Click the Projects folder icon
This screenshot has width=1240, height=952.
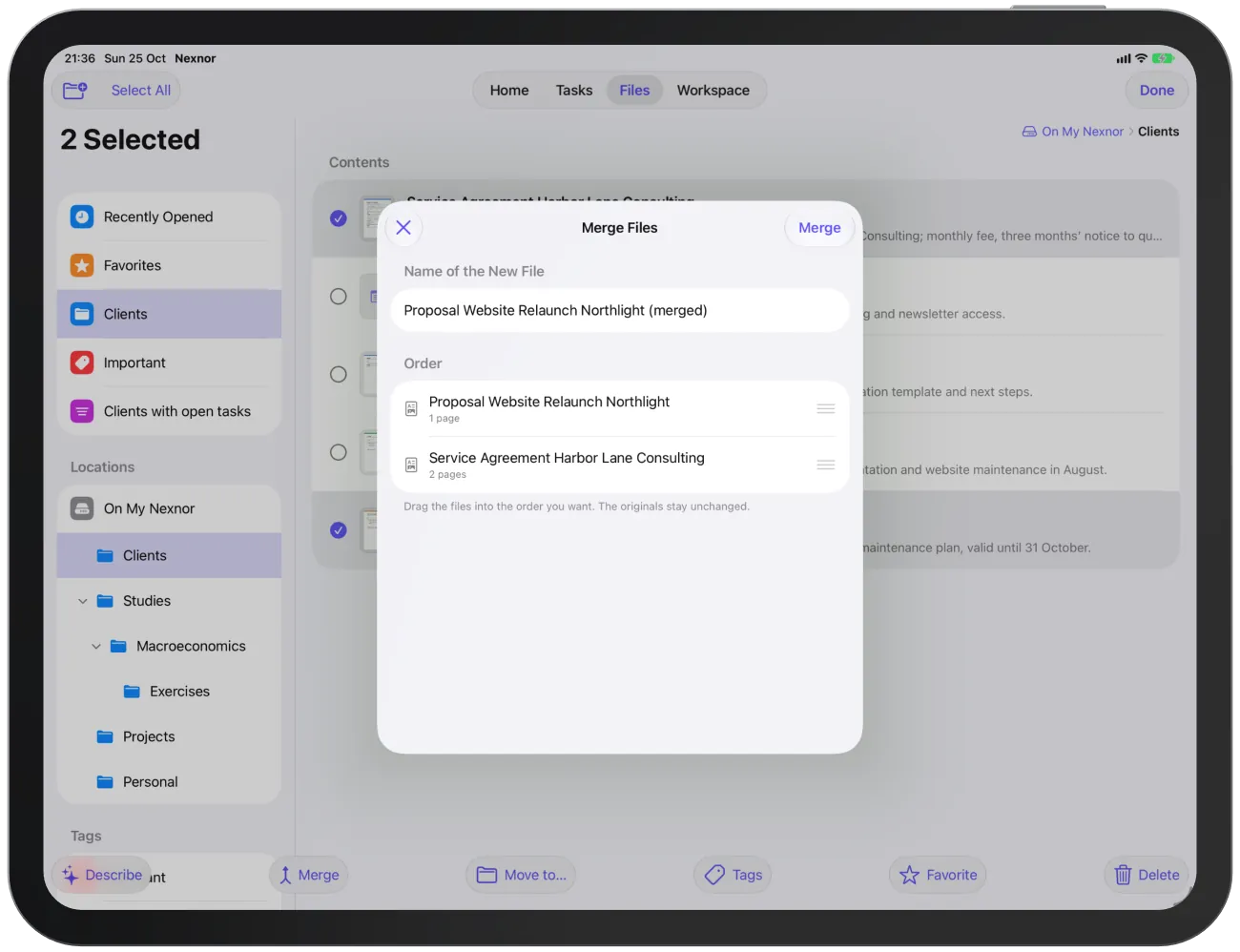pyautogui.click(x=106, y=737)
